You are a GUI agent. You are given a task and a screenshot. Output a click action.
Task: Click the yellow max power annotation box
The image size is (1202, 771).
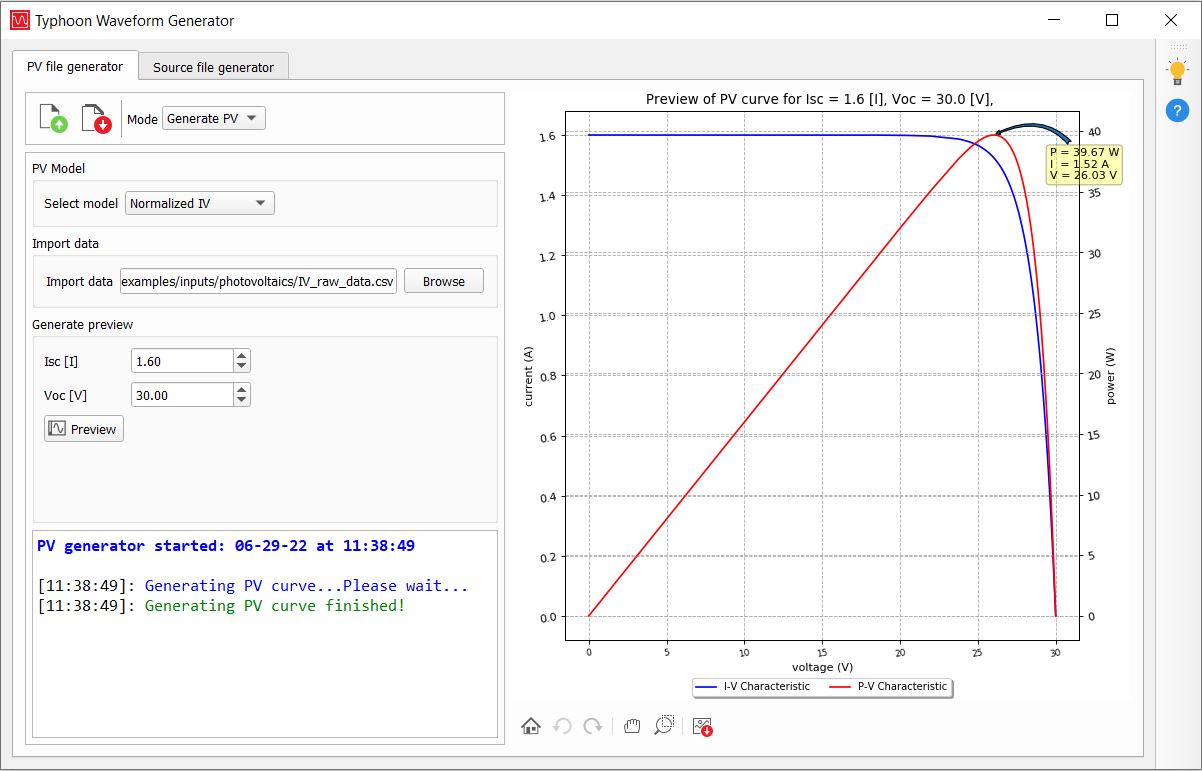1084,164
